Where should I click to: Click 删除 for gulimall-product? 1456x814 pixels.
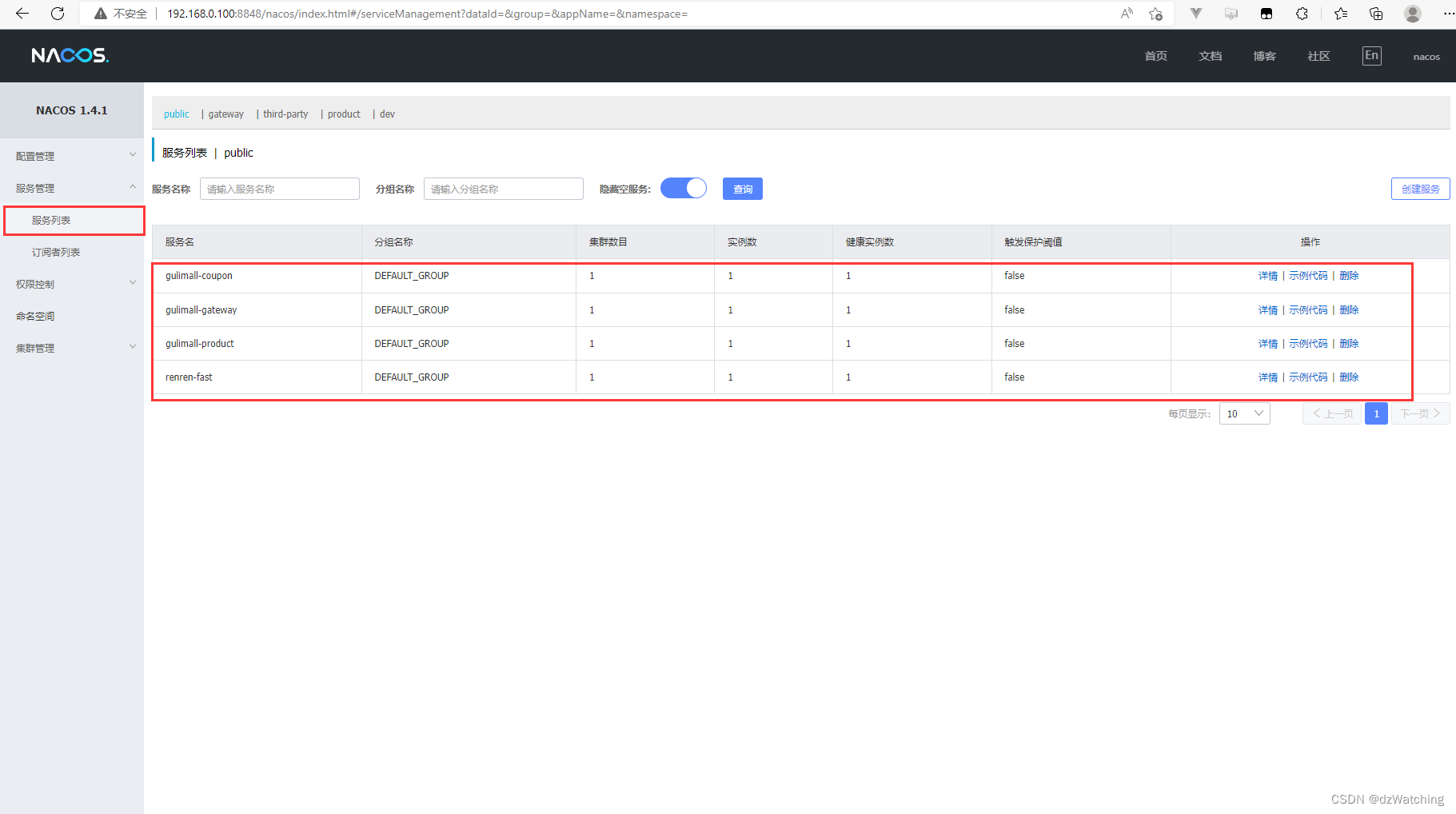point(1349,343)
